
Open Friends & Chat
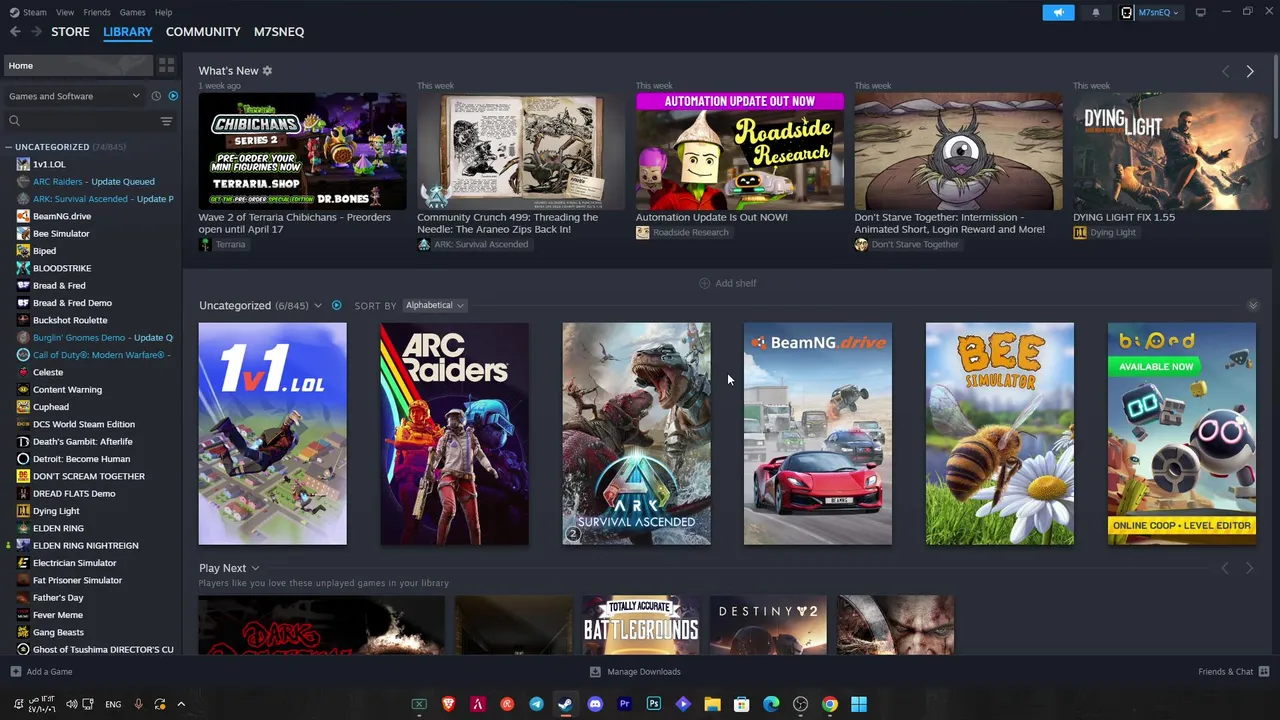pyautogui.click(x=1233, y=672)
